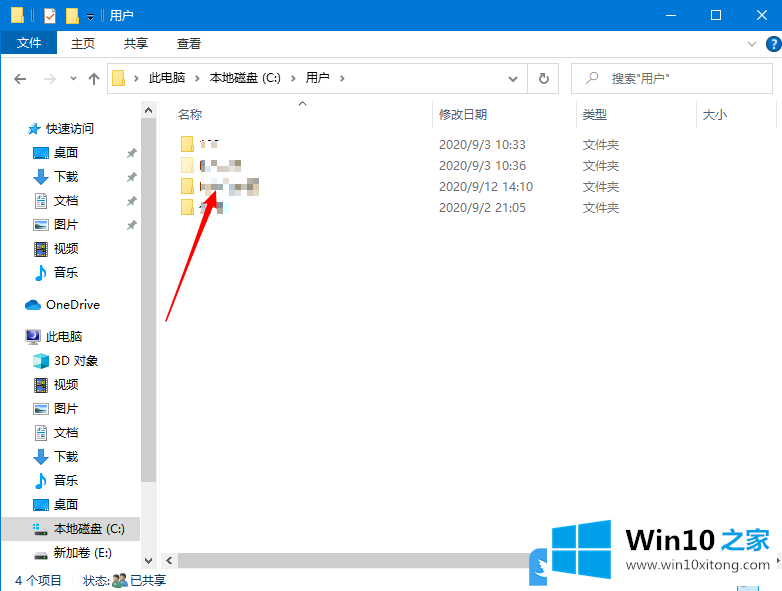Open 下载 under quick access
This screenshot has height=591, width=782.
(x=66, y=177)
